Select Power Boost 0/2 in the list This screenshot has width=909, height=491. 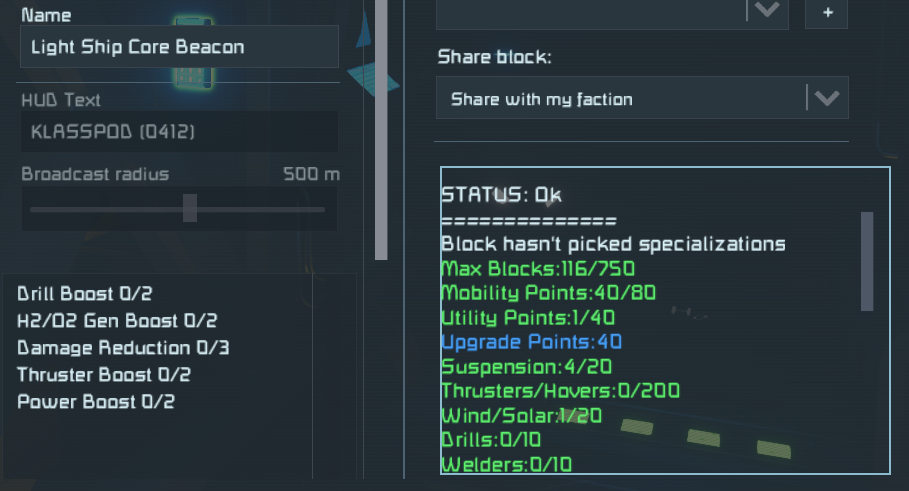tap(96, 402)
